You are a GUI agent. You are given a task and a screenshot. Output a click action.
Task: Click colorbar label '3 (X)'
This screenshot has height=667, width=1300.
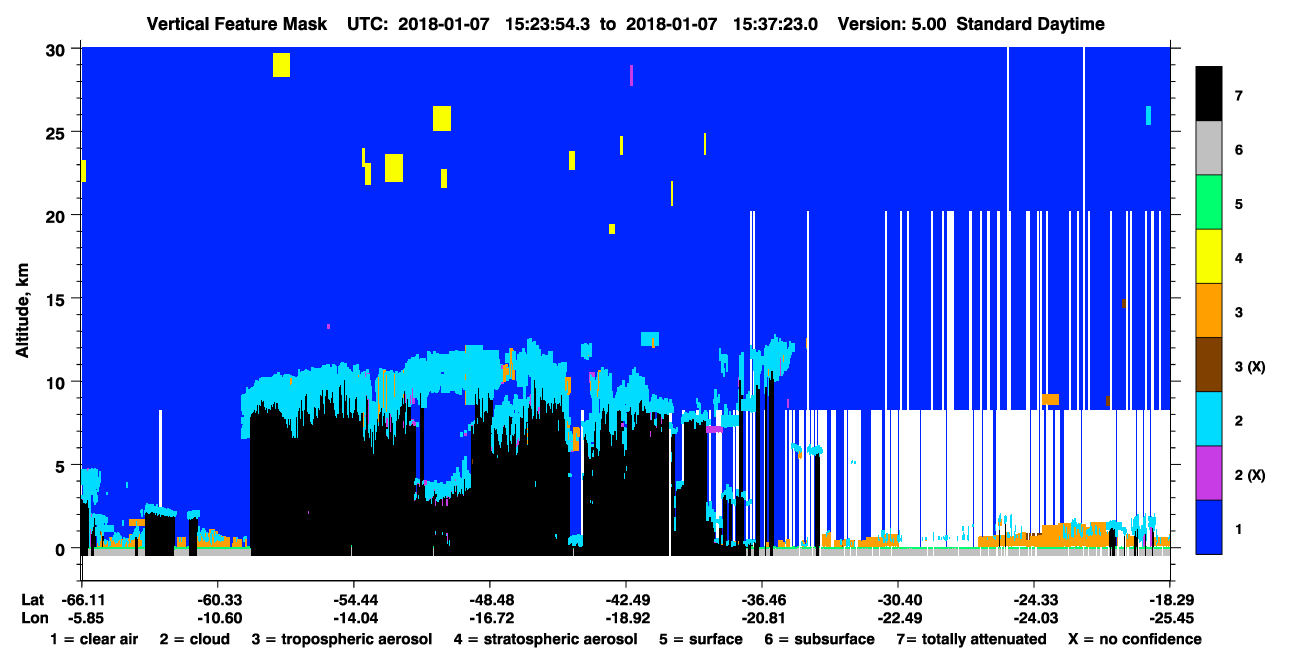(1249, 366)
